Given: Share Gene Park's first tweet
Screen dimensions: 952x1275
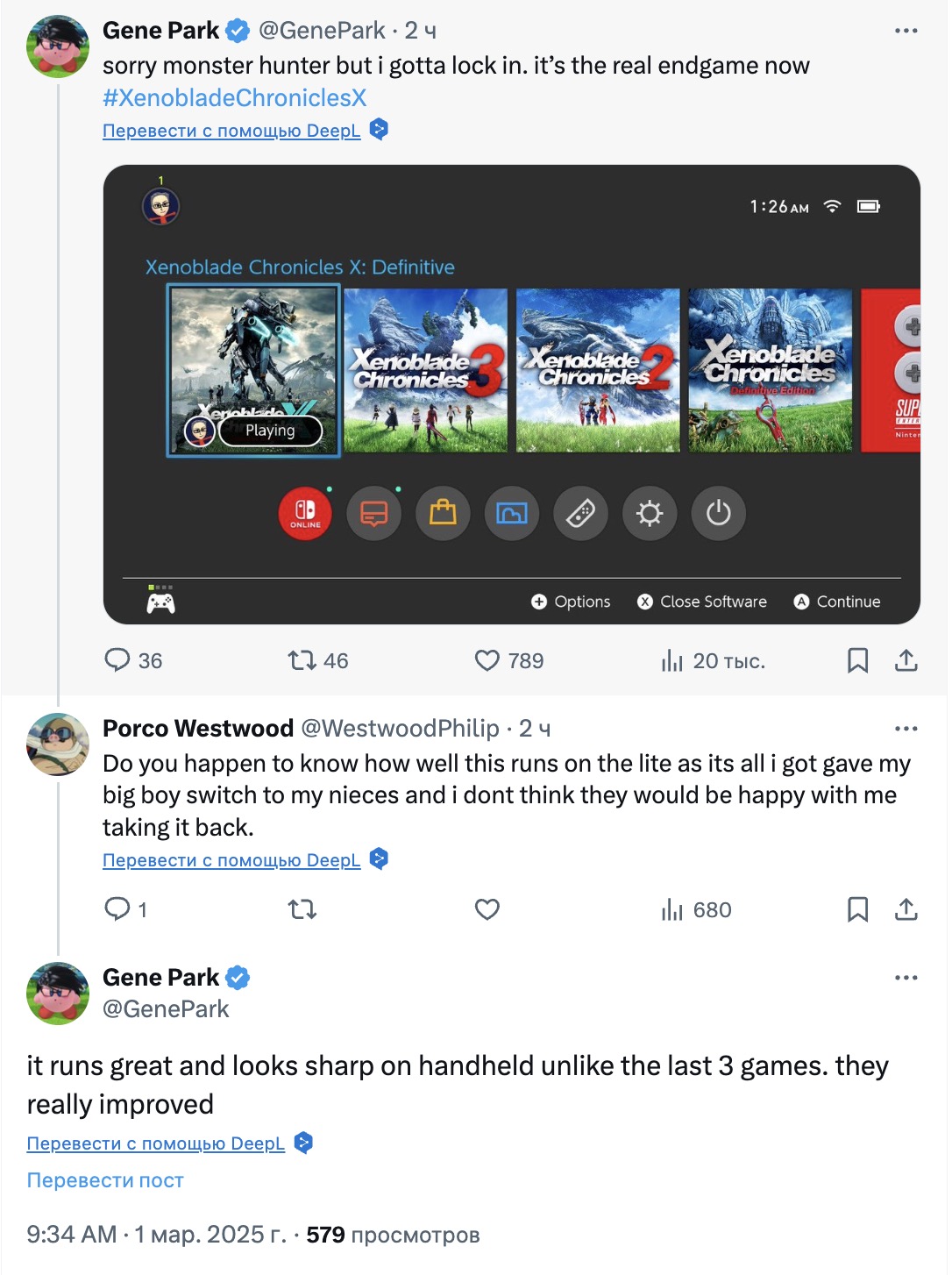Looking at the screenshot, I should [x=906, y=660].
